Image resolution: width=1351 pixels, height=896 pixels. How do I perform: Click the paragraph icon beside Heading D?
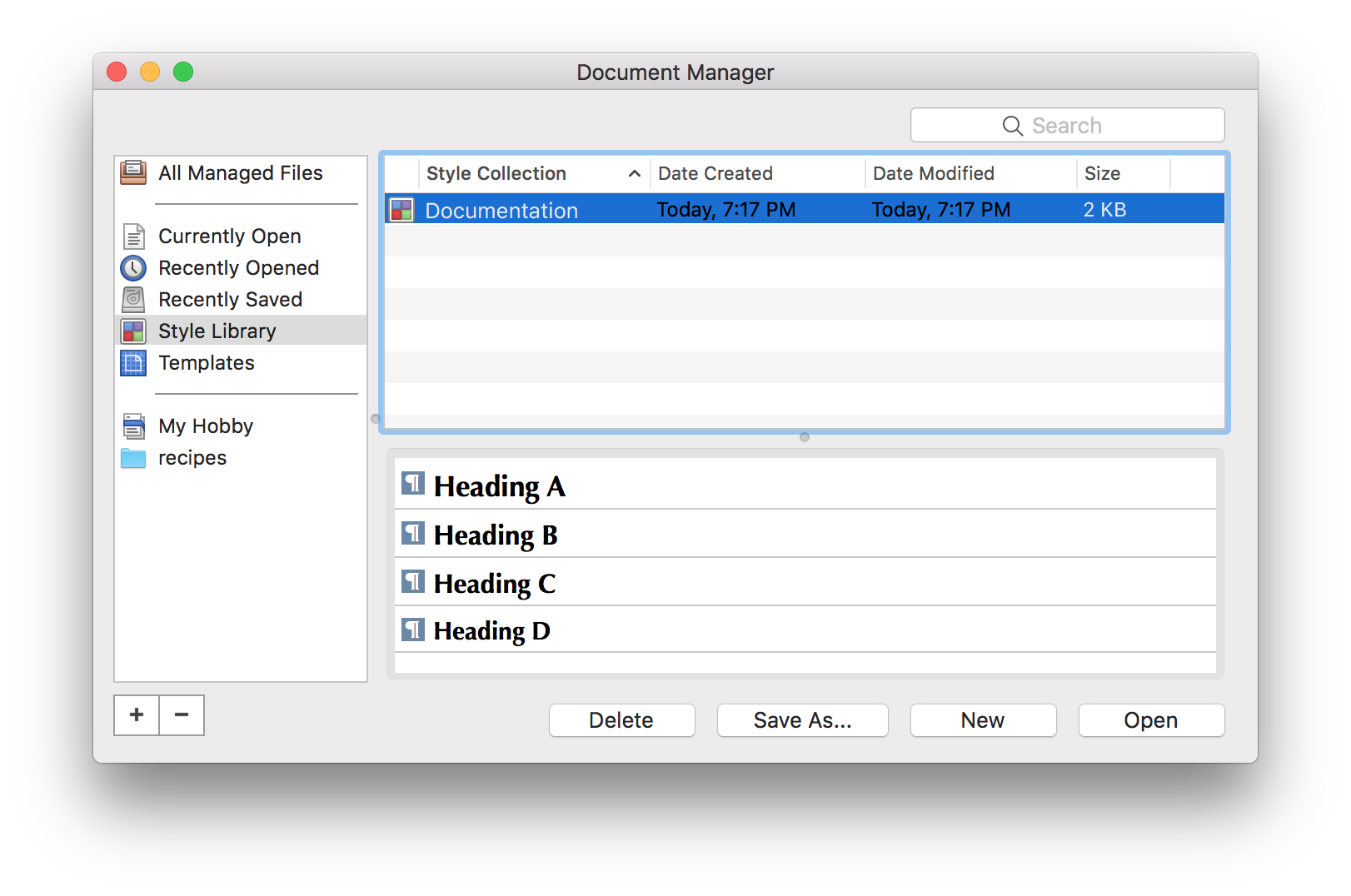(x=413, y=630)
